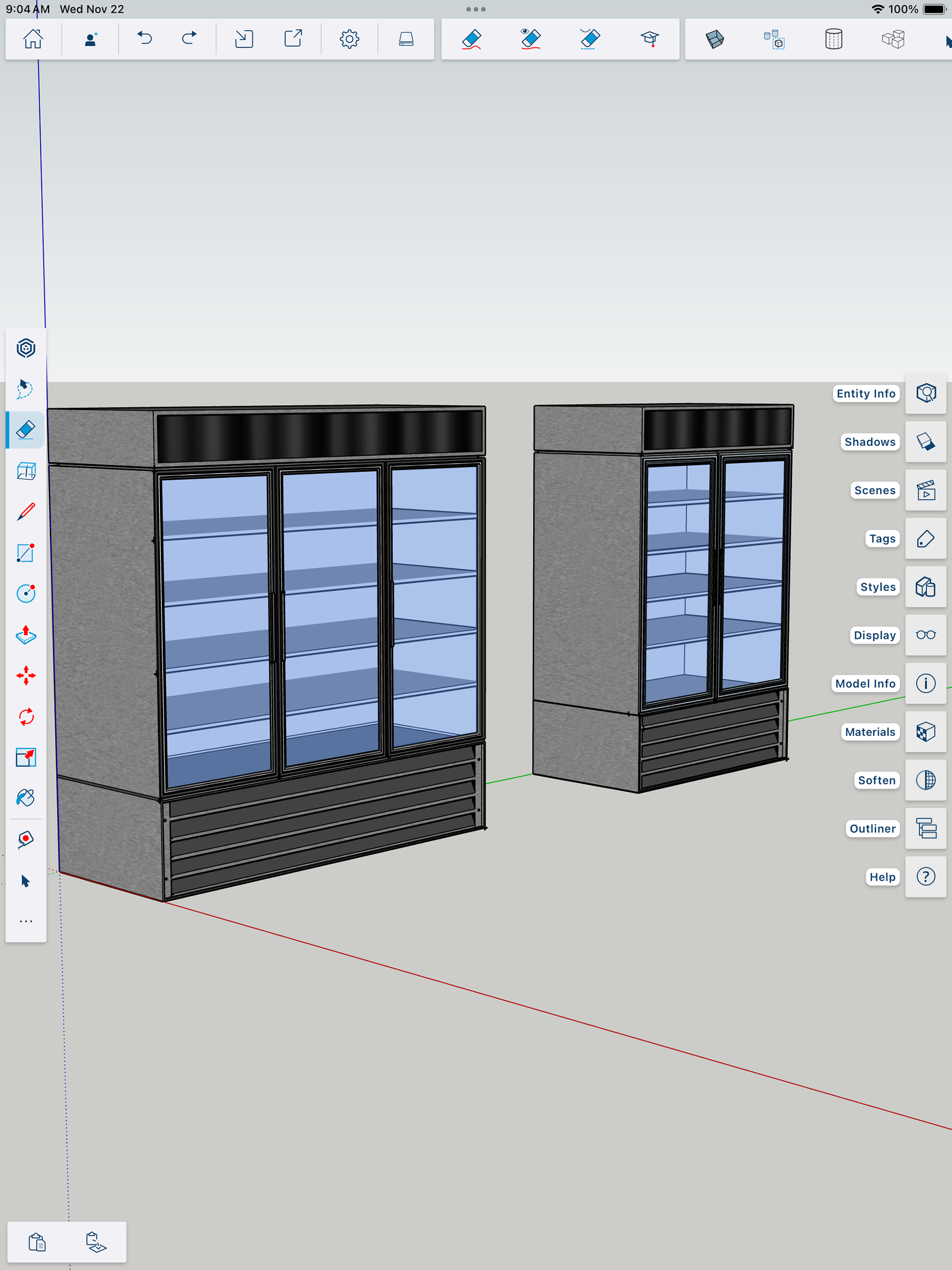Tap the Home icon in toolbar
952x1270 pixels.
coord(33,39)
